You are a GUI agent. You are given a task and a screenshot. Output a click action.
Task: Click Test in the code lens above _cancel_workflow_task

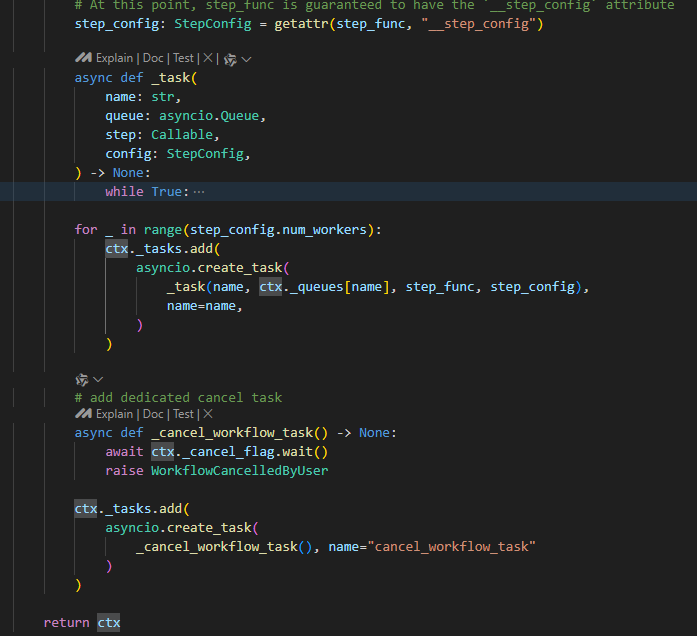click(183, 414)
